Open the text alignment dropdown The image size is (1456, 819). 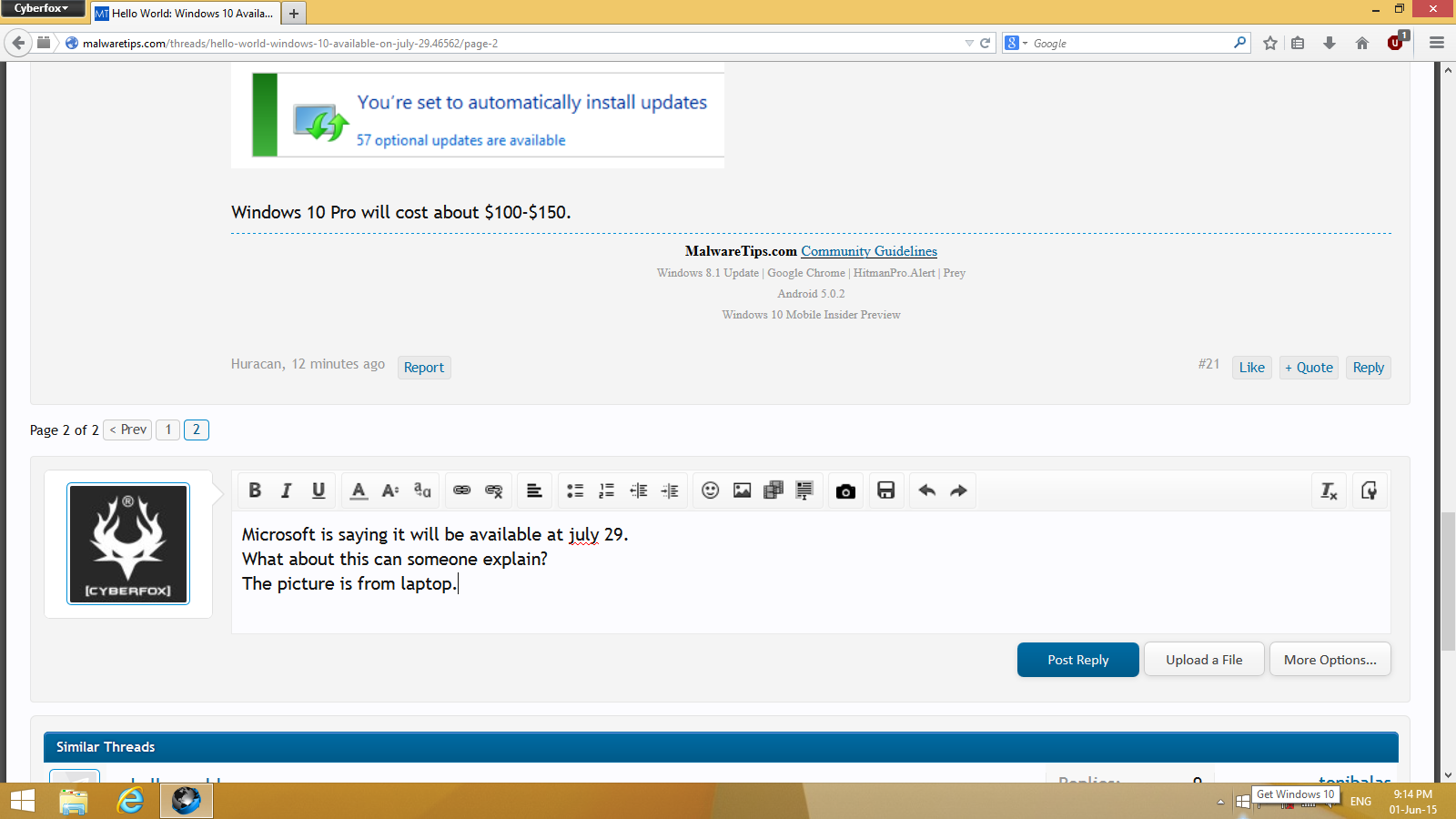[x=535, y=490]
